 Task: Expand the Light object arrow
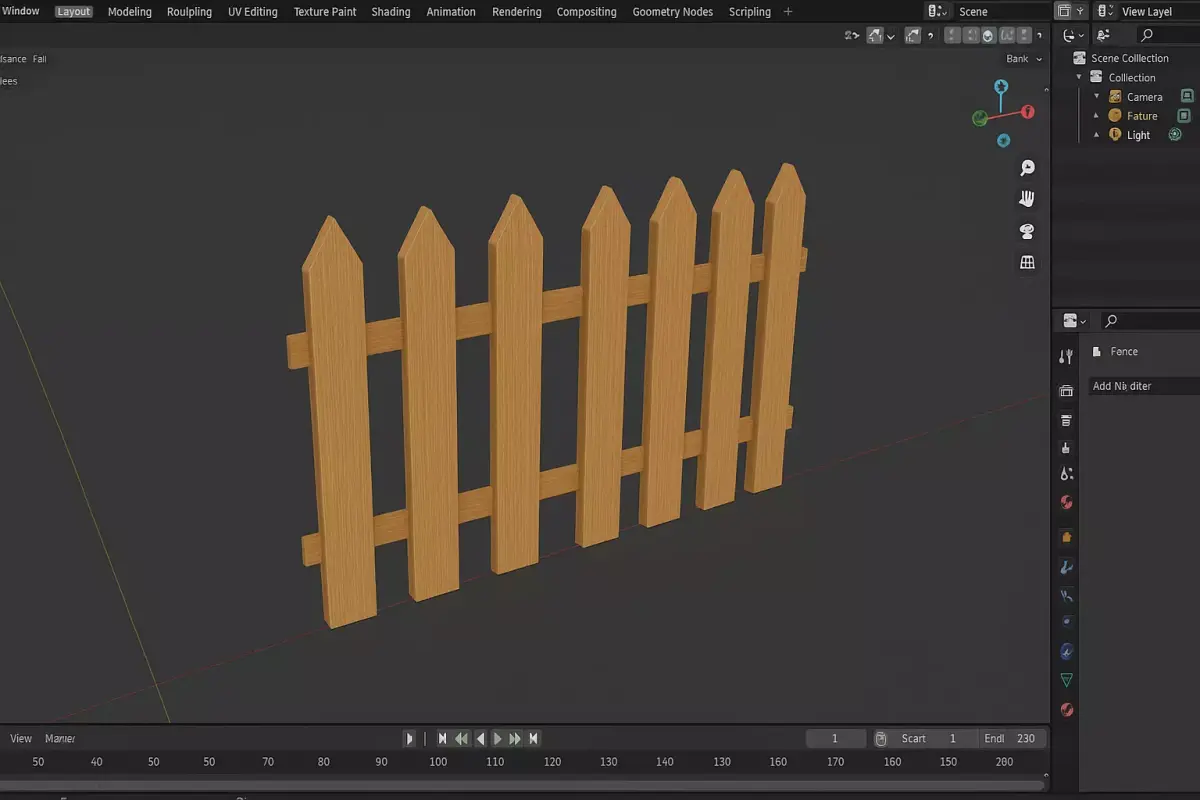click(1096, 135)
